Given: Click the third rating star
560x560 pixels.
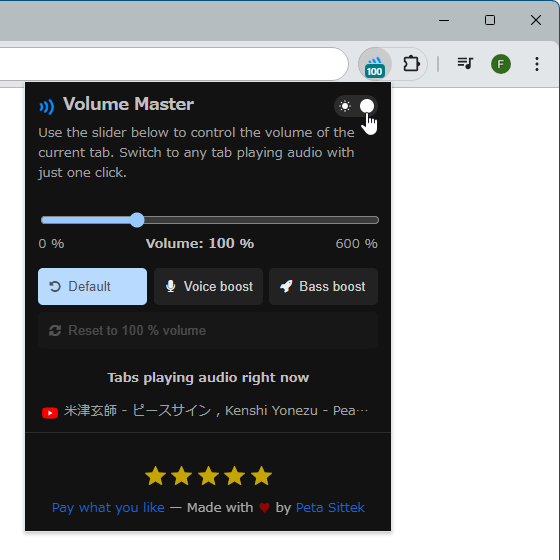Looking at the screenshot, I should (x=208, y=476).
